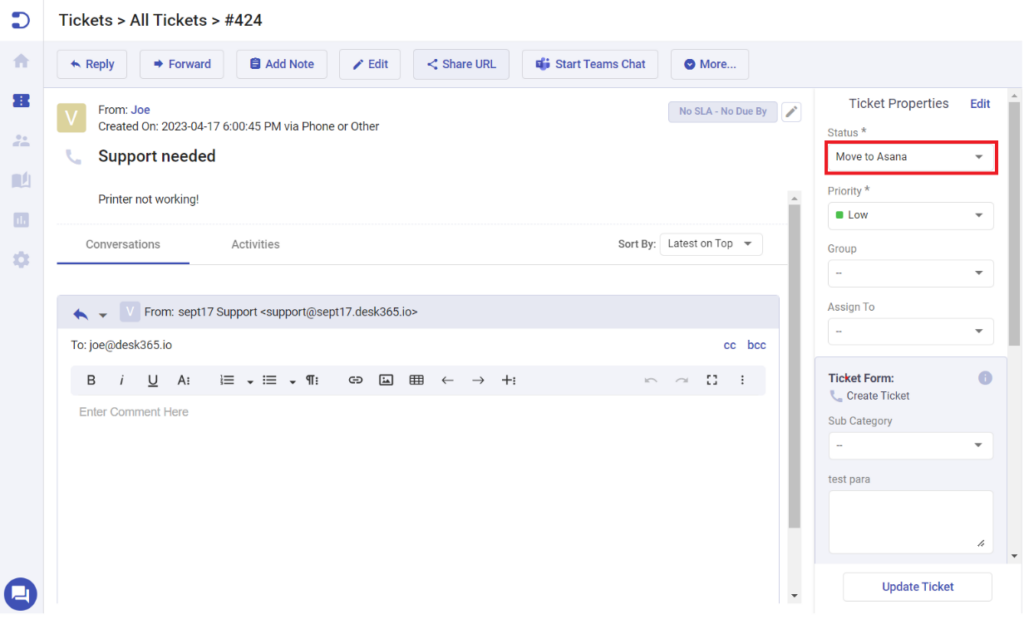Insert an image in the comment

[386, 380]
